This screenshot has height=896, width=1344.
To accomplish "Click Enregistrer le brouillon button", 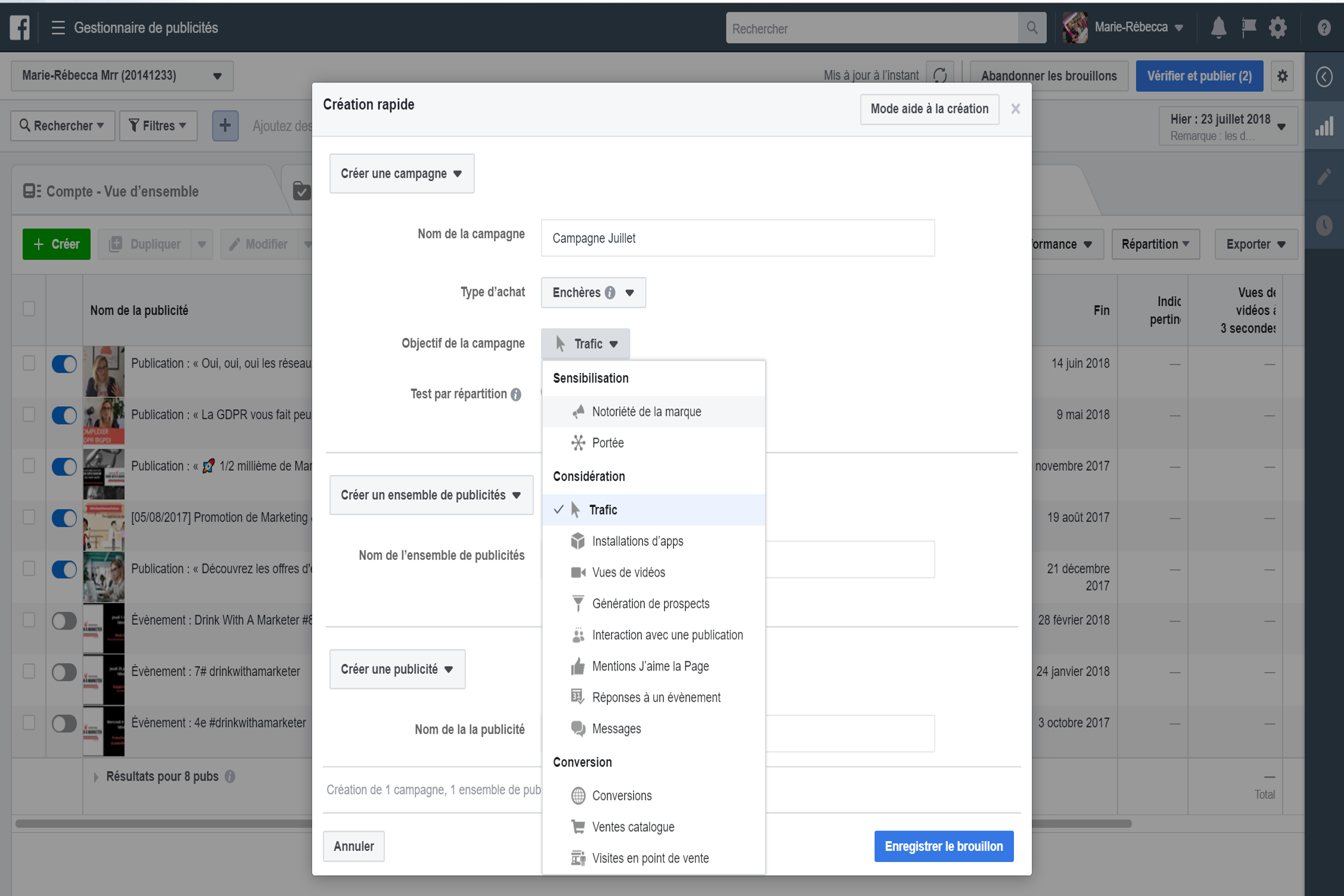I will click(x=944, y=847).
